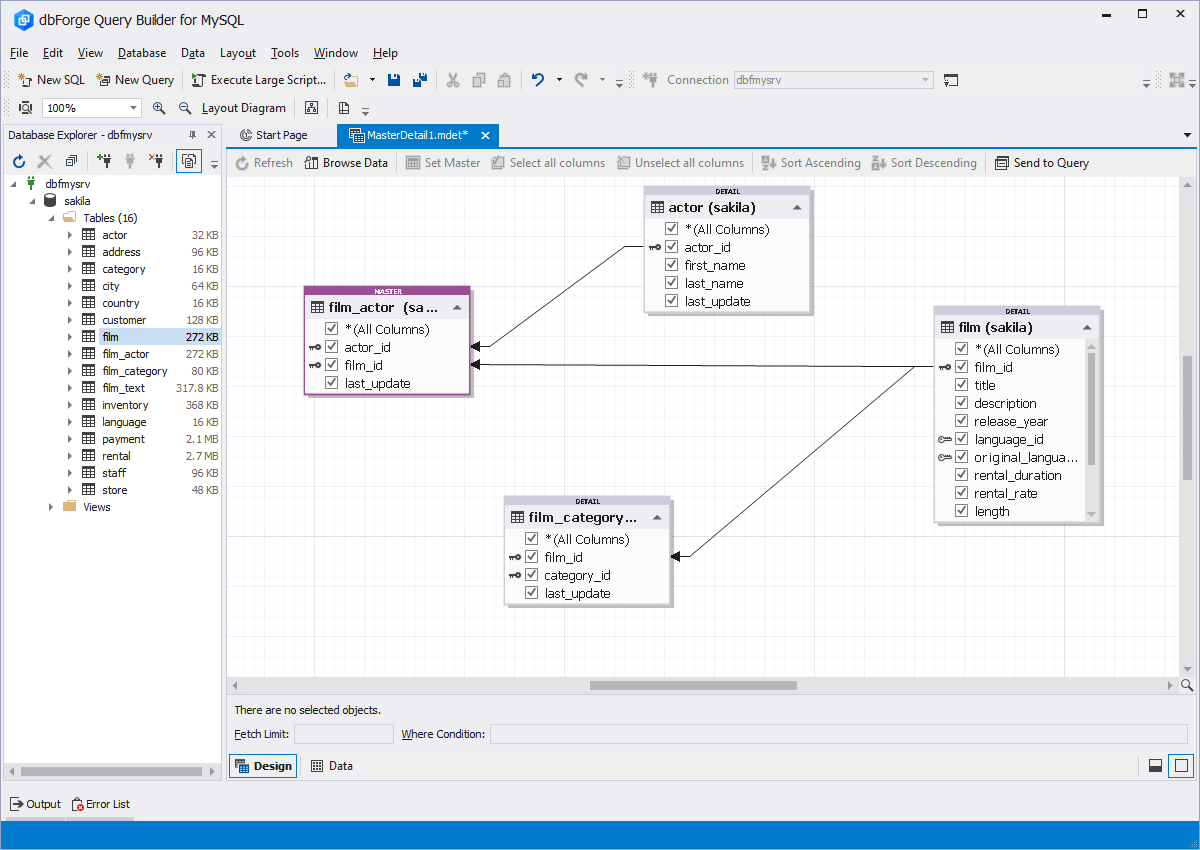The width and height of the screenshot is (1200, 850).
Task: Click the diagram horizontal scrollbar thumb
Action: coord(693,685)
